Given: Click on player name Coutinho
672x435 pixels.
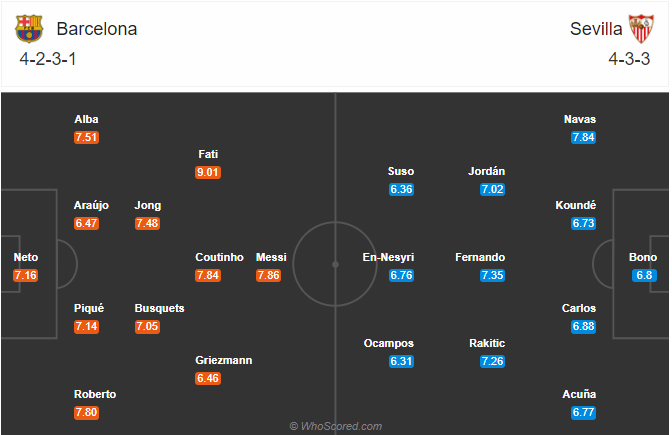Looking at the screenshot, I should [x=219, y=257].
